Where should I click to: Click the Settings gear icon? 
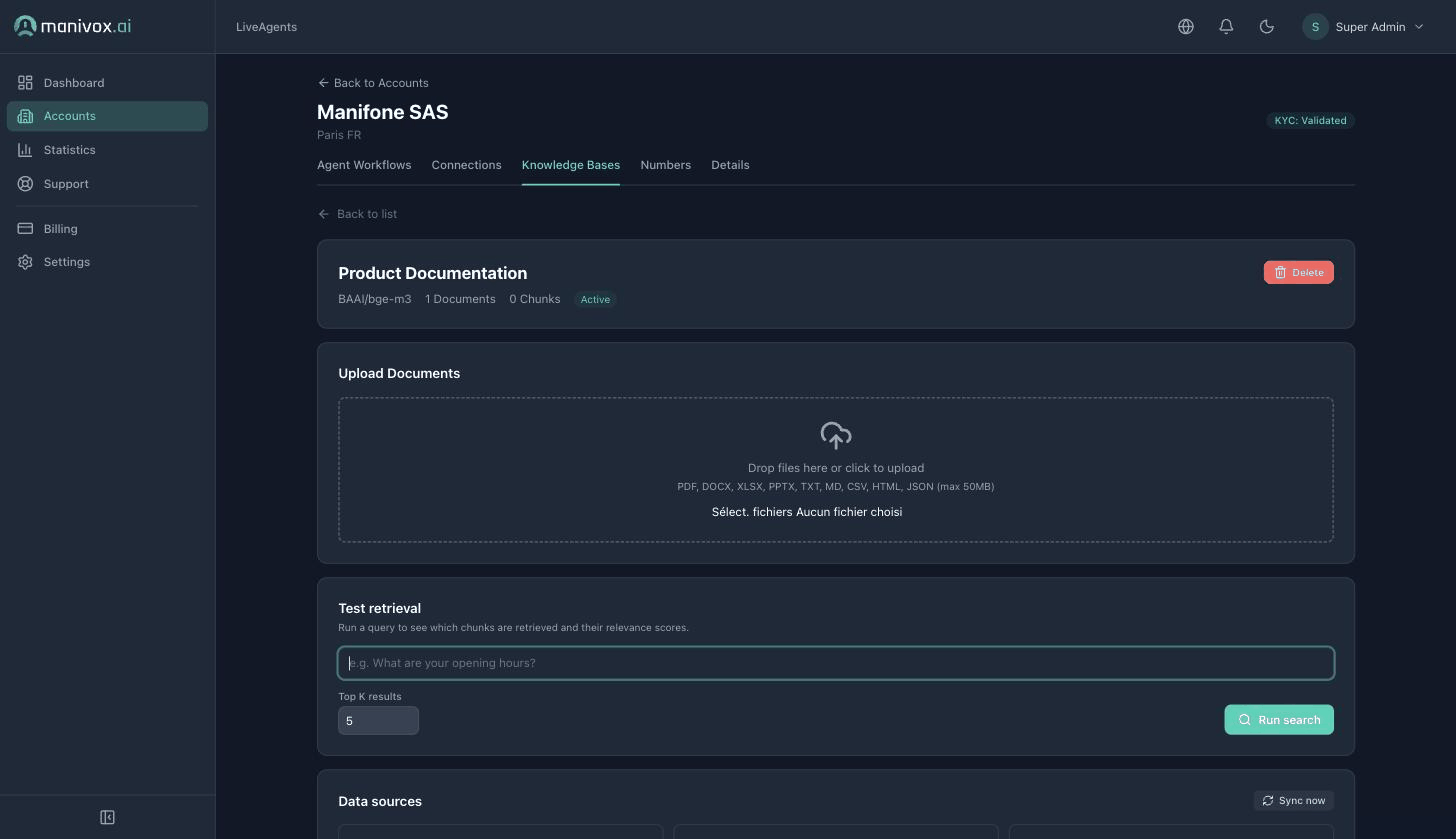click(25, 262)
